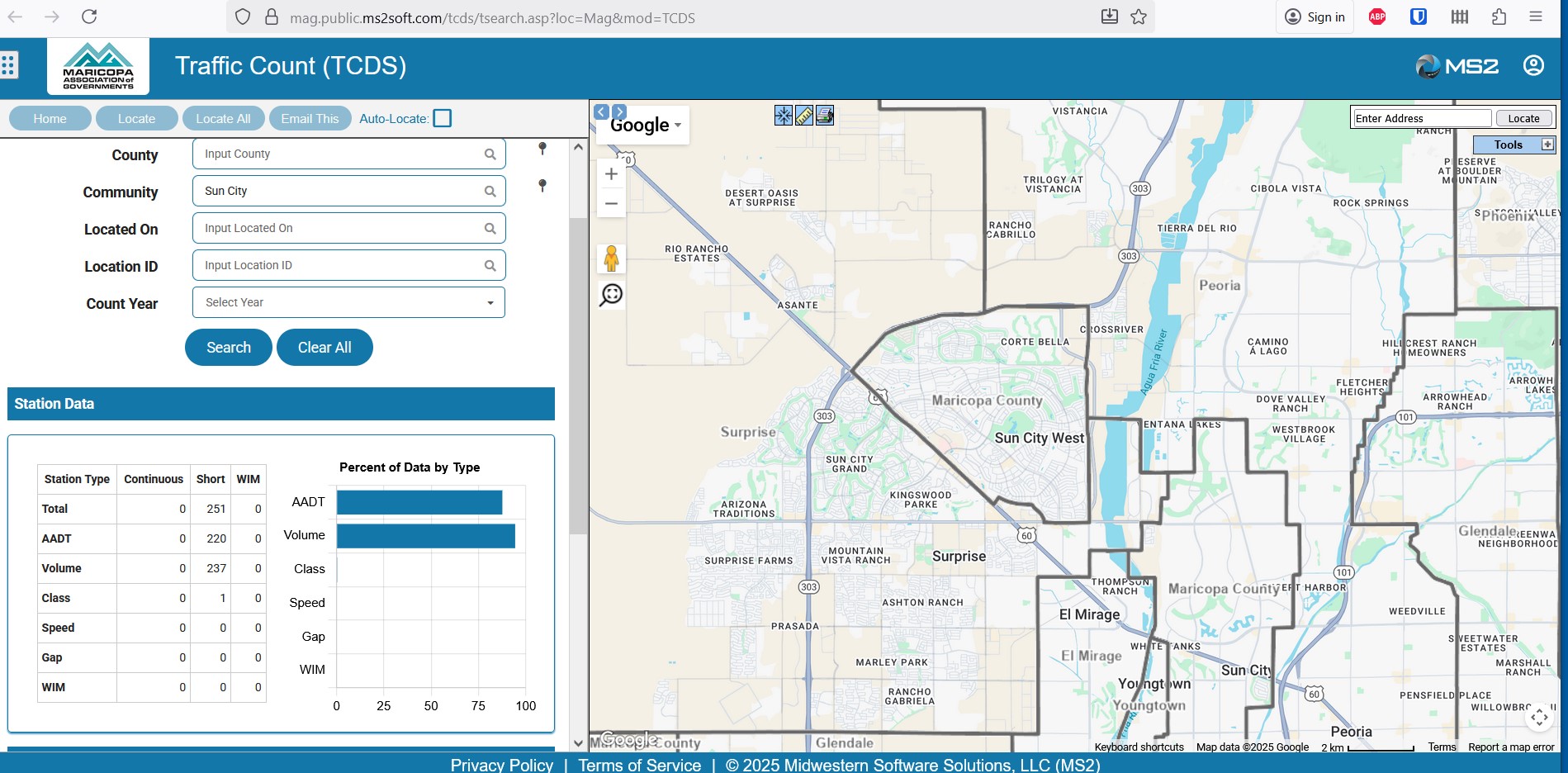Click the Enter Address input field

(x=1421, y=118)
